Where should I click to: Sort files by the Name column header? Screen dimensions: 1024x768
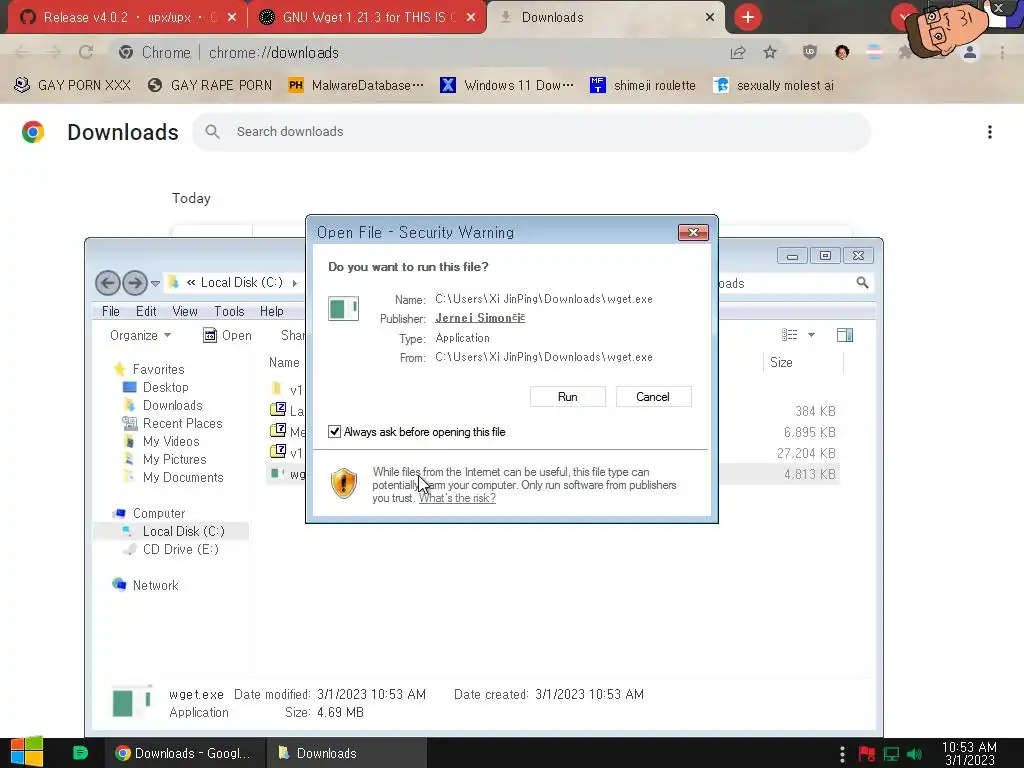tap(284, 362)
